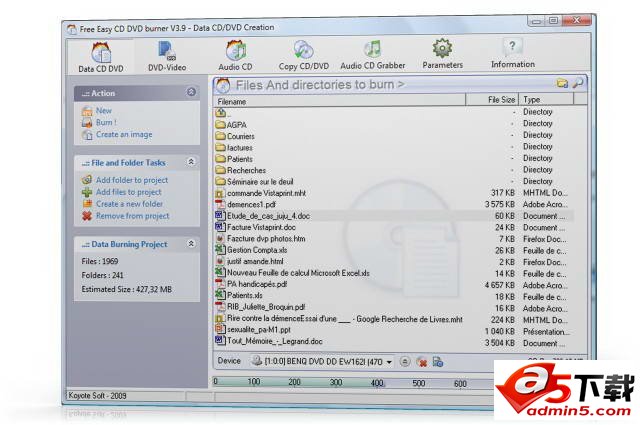Image resolution: width=640 pixels, height=425 pixels.
Task: Select the Séminaire sur le deuil folder
Action: point(394,182)
